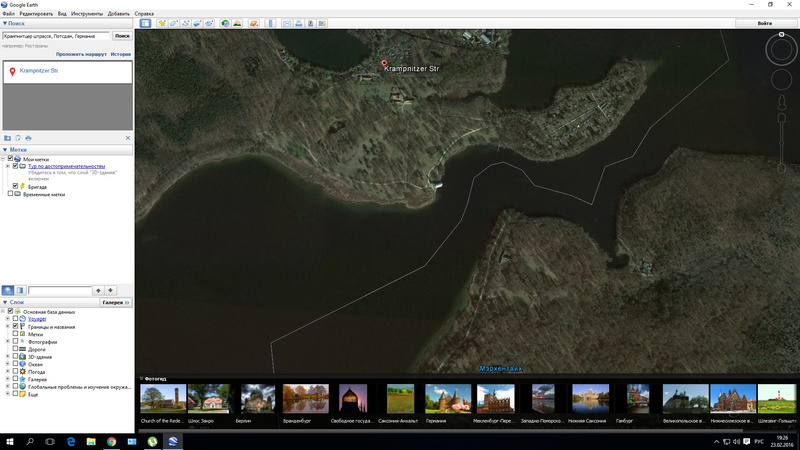Expand the Границы и названия layer
Viewport: 800px width, 450px height.
[8, 326]
